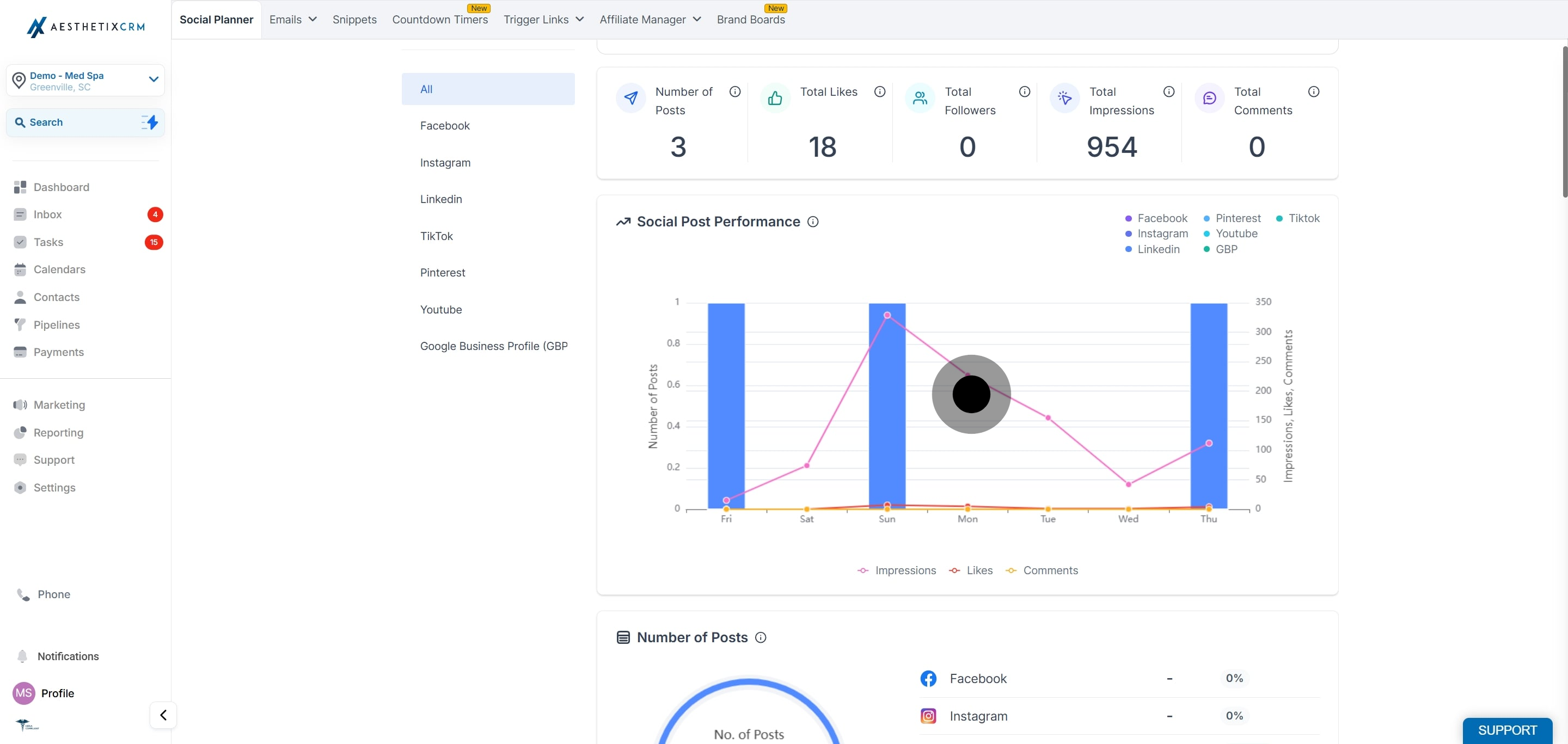Toggle the Likes series in chart legend
The image size is (1568, 744).
pos(970,570)
